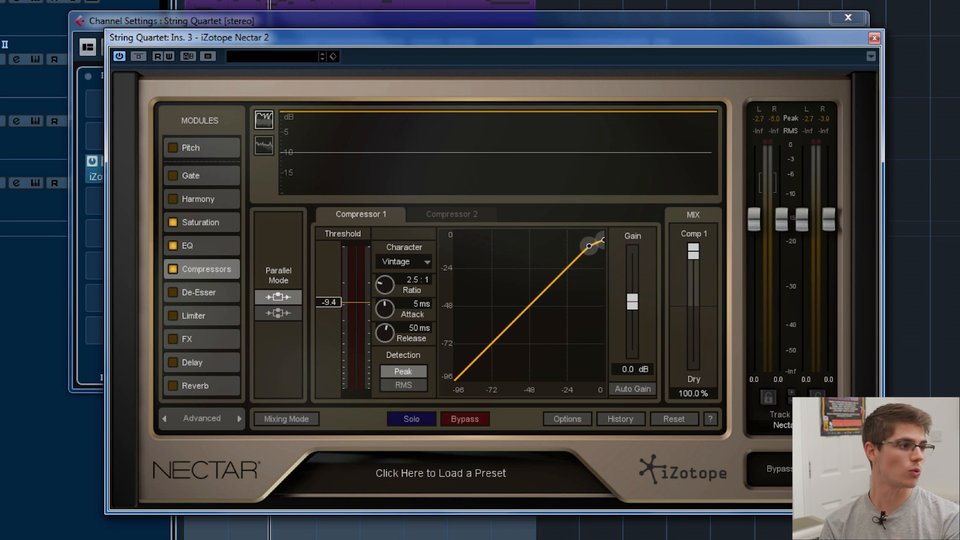
Task: Enable the Harmony module checkbox
Action: tap(173, 199)
